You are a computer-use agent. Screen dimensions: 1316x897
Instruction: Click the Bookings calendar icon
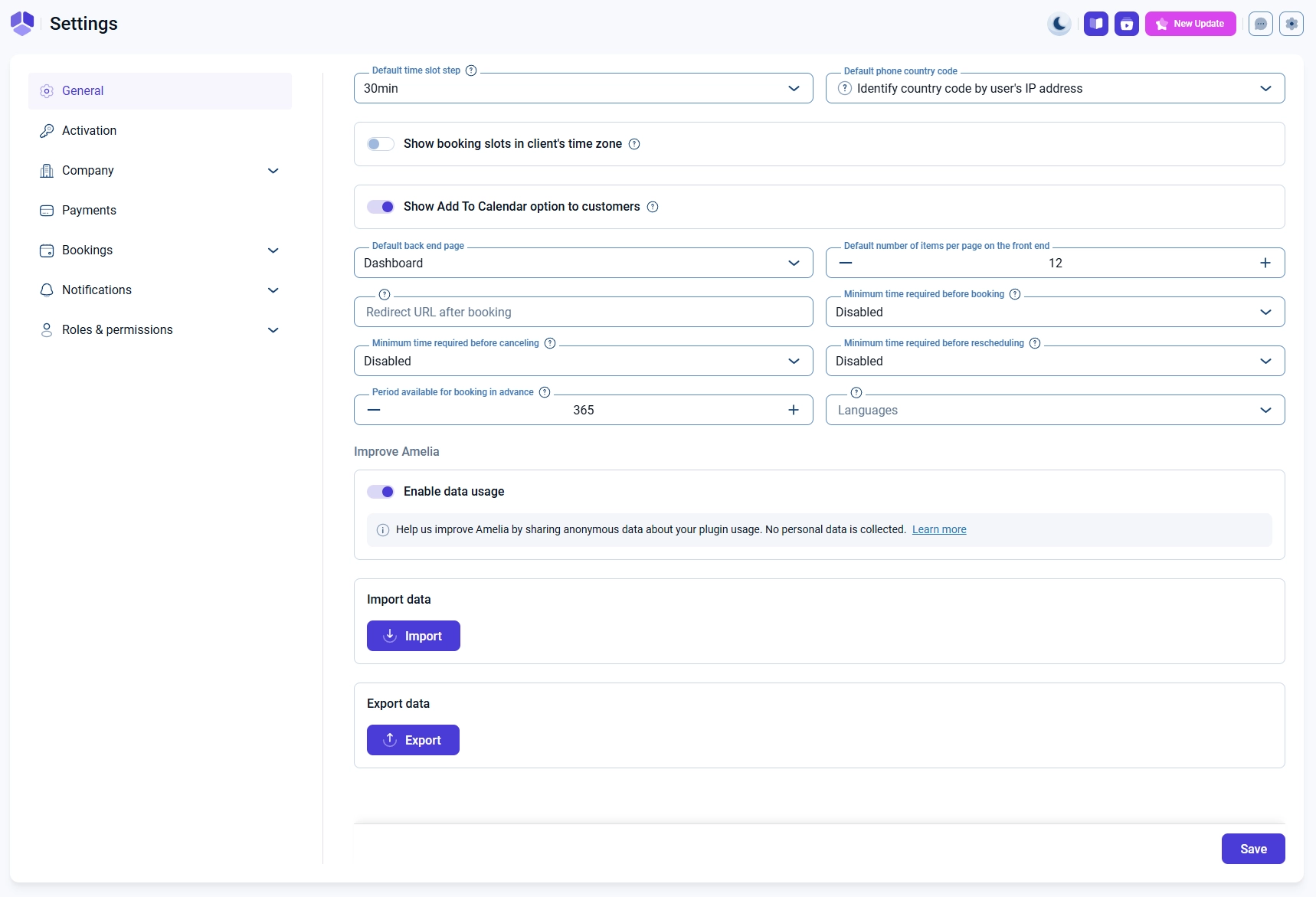click(x=47, y=250)
